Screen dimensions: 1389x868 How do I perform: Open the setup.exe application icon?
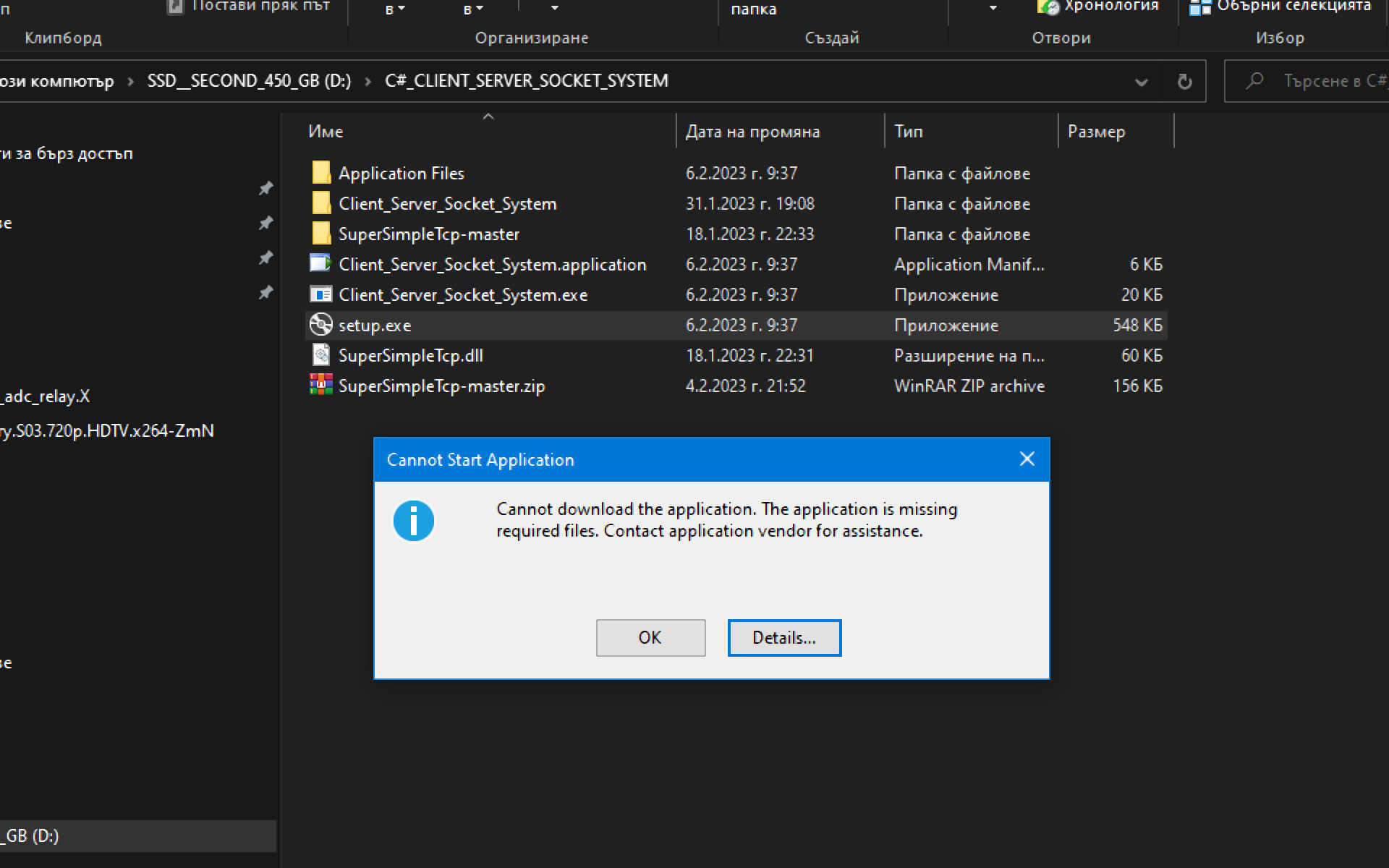[x=321, y=325]
